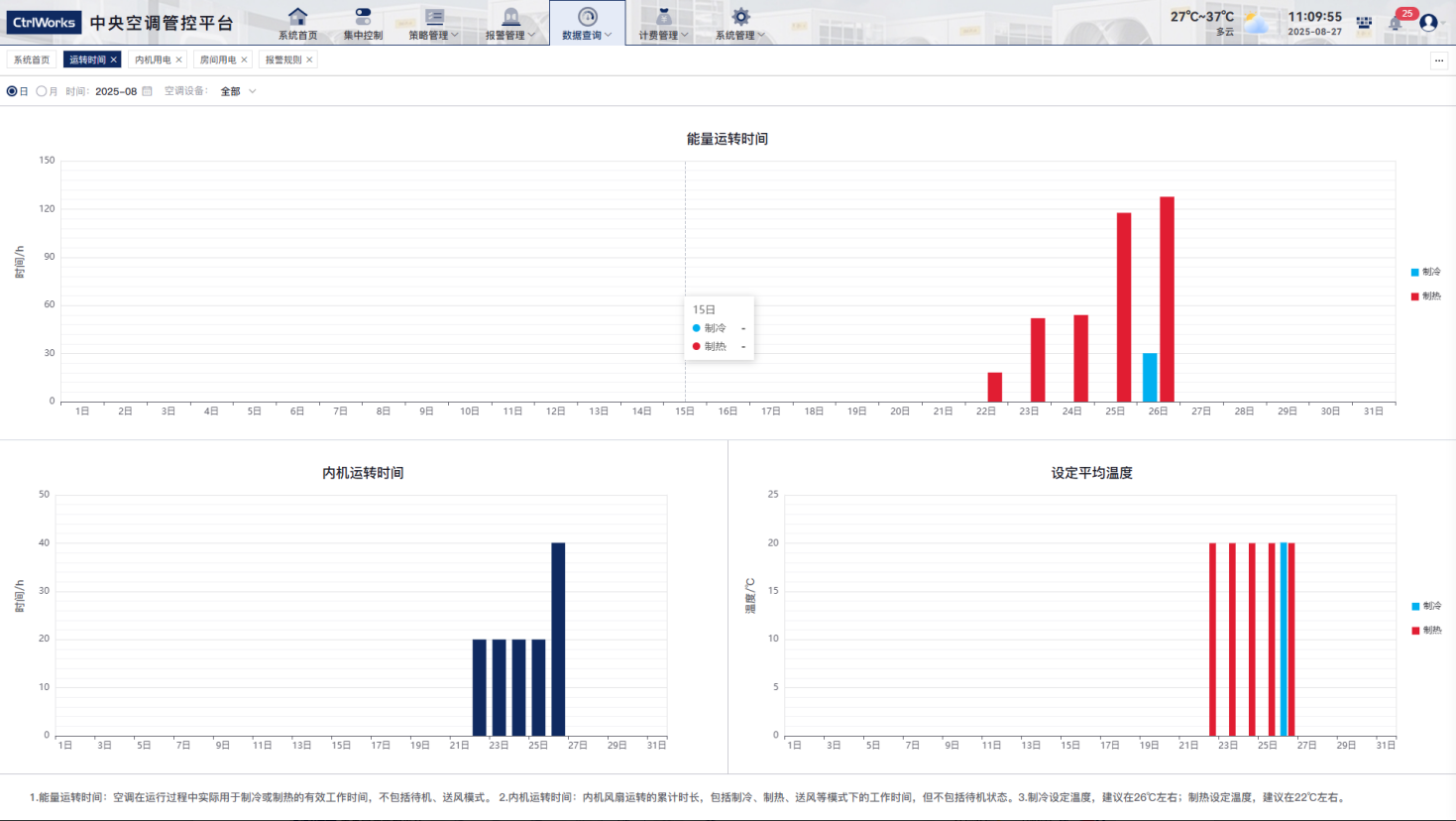Image resolution: width=1456 pixels, height=821 pixels.
Task: Click the 系统首页 home icon in navigation
Action: coord(297,17)
